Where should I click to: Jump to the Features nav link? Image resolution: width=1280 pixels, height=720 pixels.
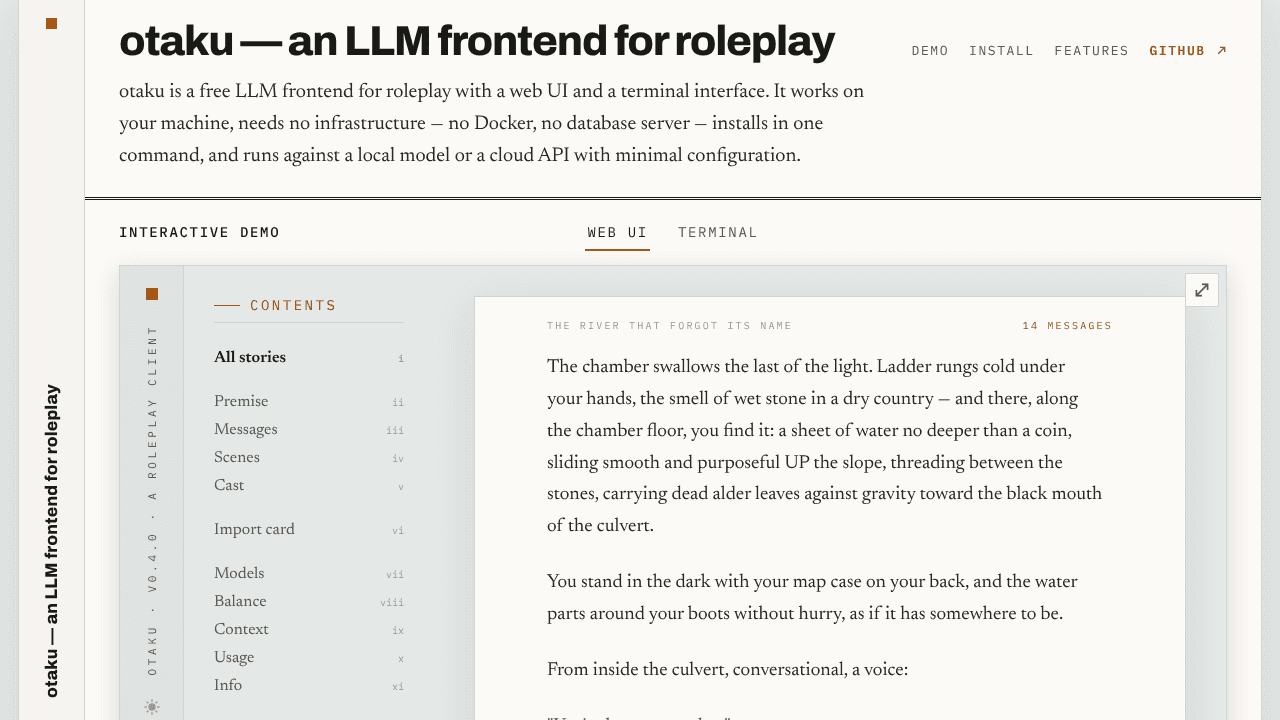click(1091, 51)
